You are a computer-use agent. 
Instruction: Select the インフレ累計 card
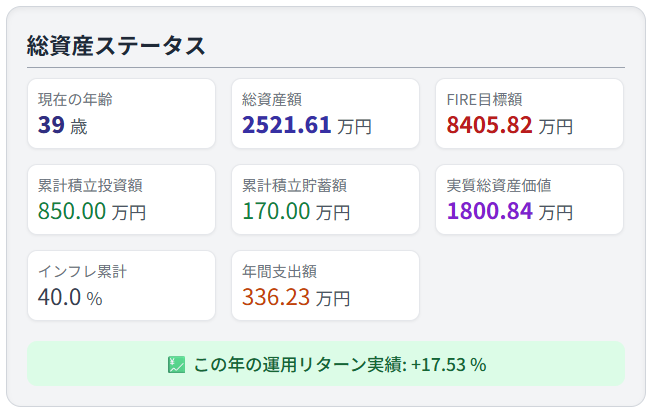(x=121, y=285)
